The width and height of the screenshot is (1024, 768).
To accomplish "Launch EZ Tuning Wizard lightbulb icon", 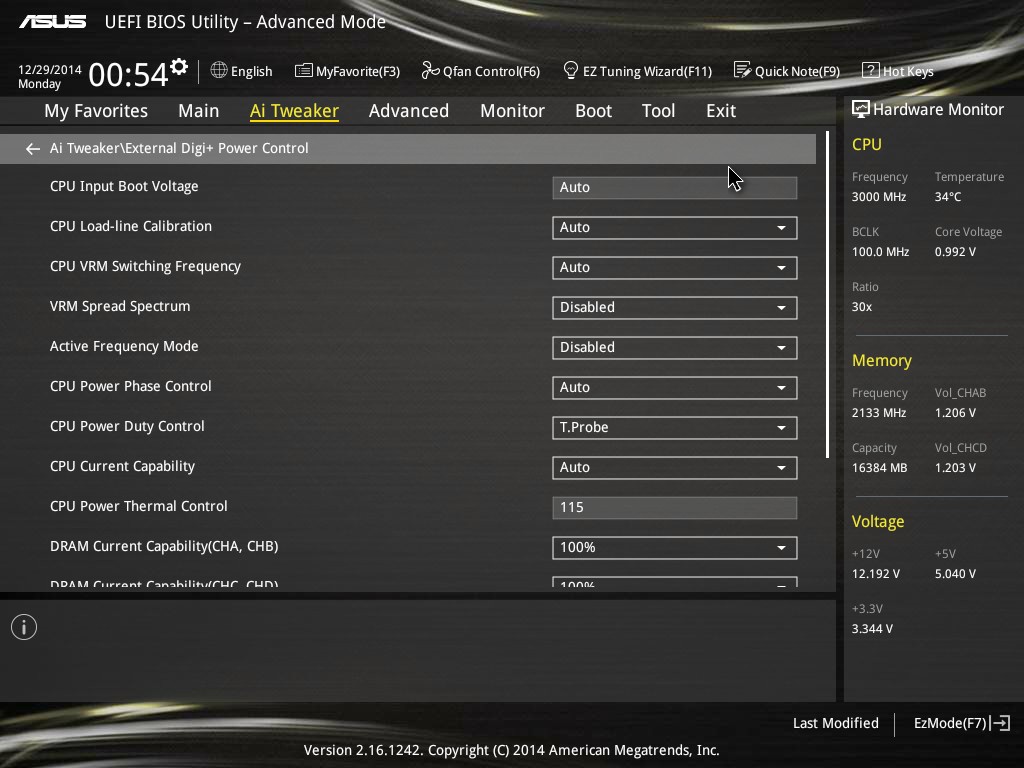I will [x=570, y=70].
